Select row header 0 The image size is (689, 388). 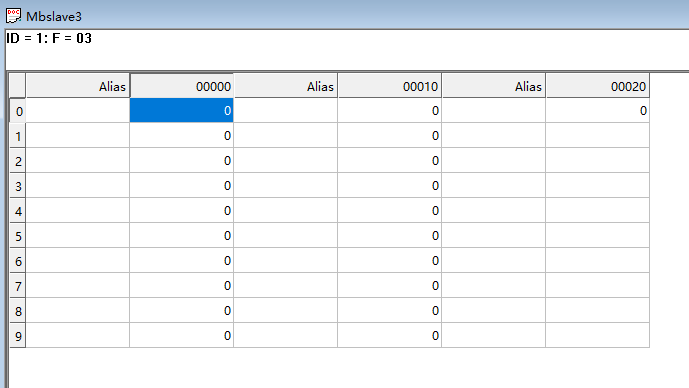18,111
